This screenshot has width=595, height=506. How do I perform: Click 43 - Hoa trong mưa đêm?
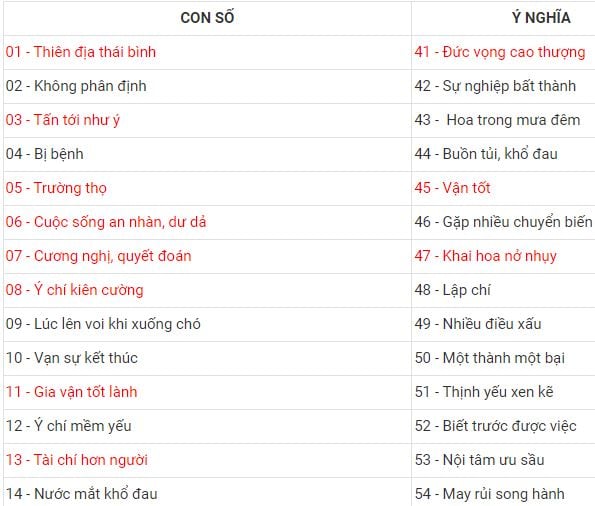(x=497, y=120)
